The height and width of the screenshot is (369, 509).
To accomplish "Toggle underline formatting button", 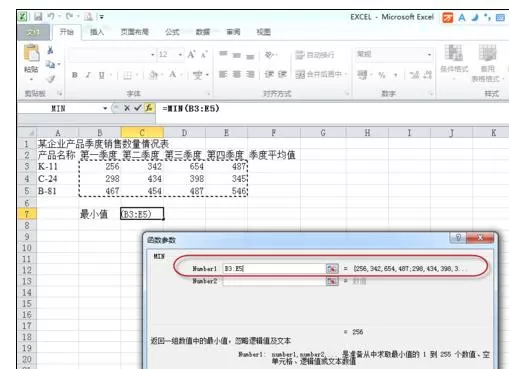I will click(101, 75).
